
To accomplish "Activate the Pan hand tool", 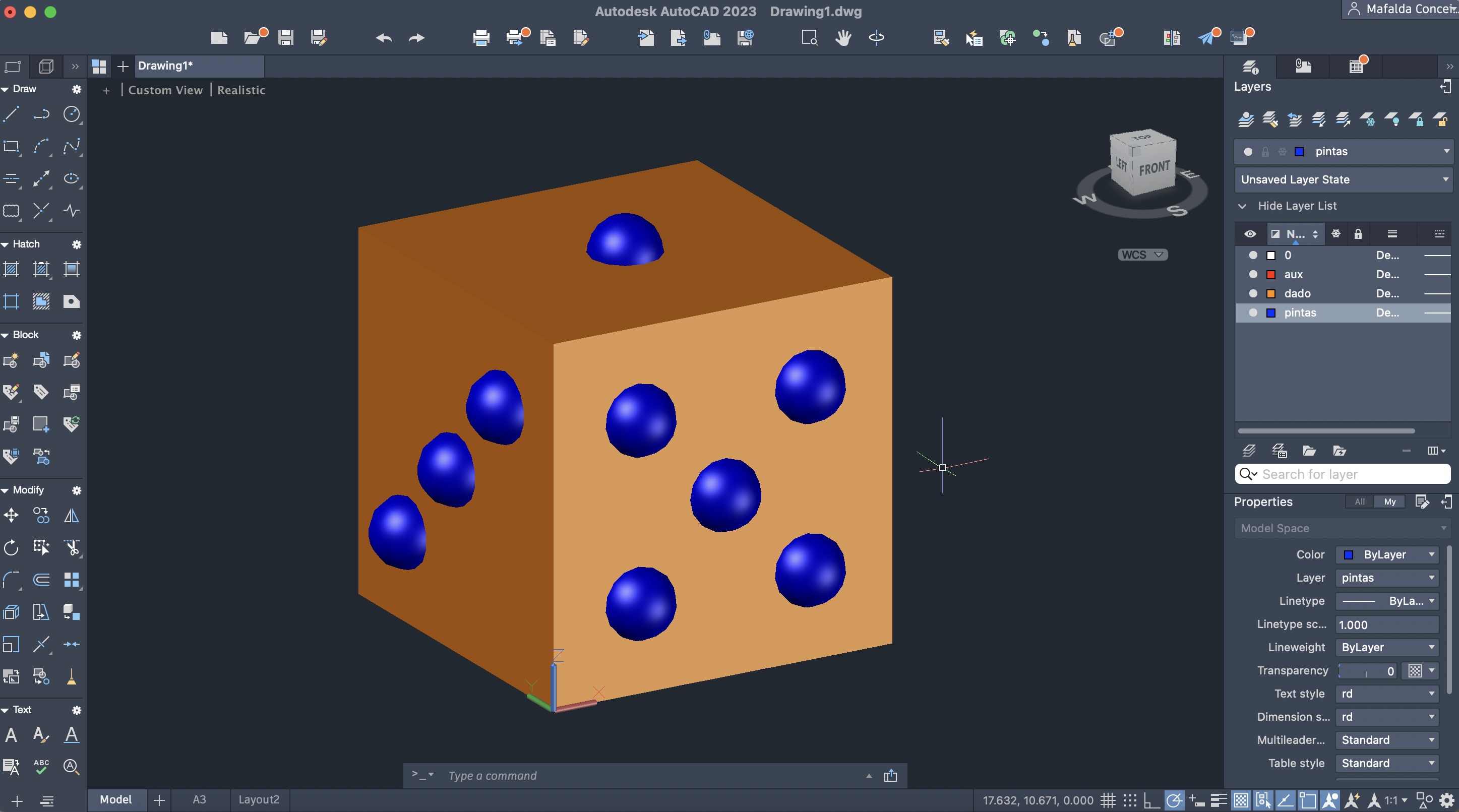I will coord(843,38).
